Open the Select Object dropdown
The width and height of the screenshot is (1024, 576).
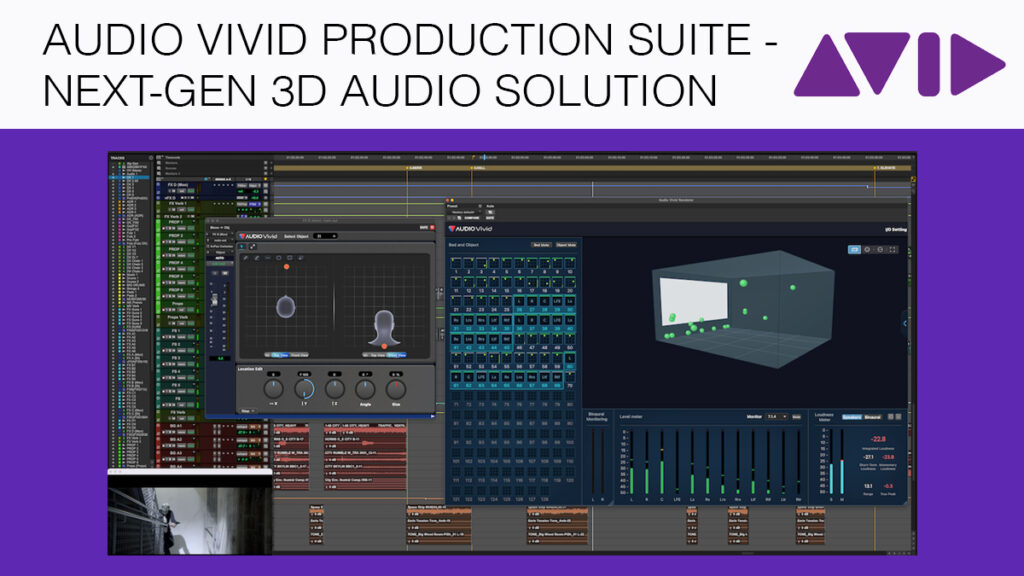coord(324,236)
